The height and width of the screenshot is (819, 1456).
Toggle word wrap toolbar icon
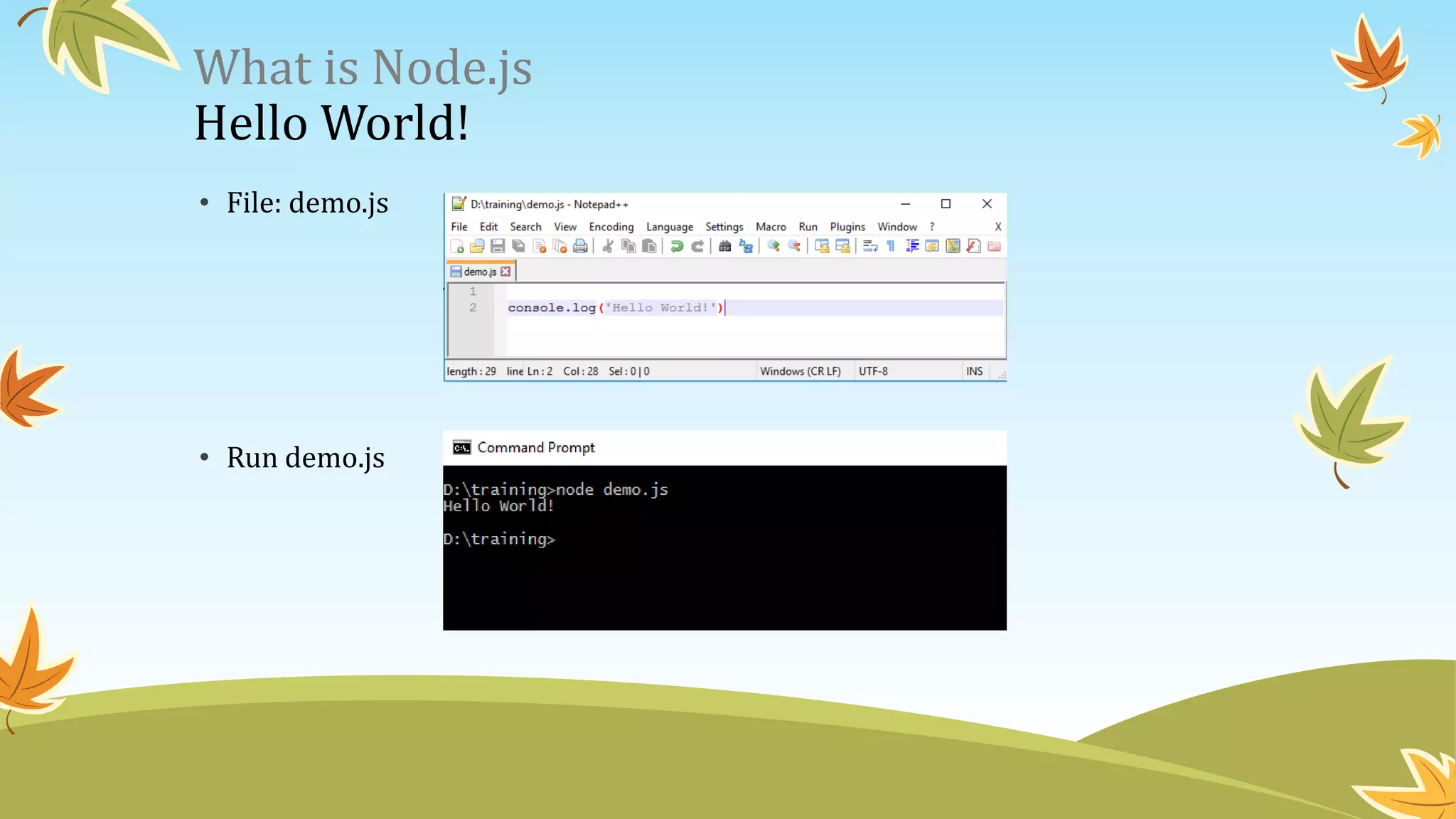[x=870, y=247]
